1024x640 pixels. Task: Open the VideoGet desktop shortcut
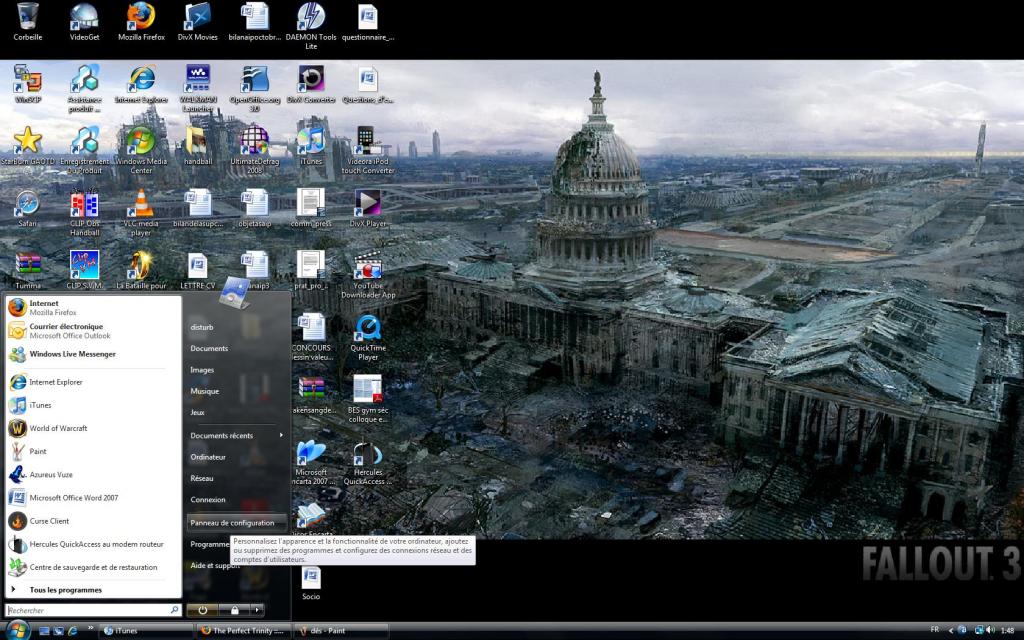(84, 21)
